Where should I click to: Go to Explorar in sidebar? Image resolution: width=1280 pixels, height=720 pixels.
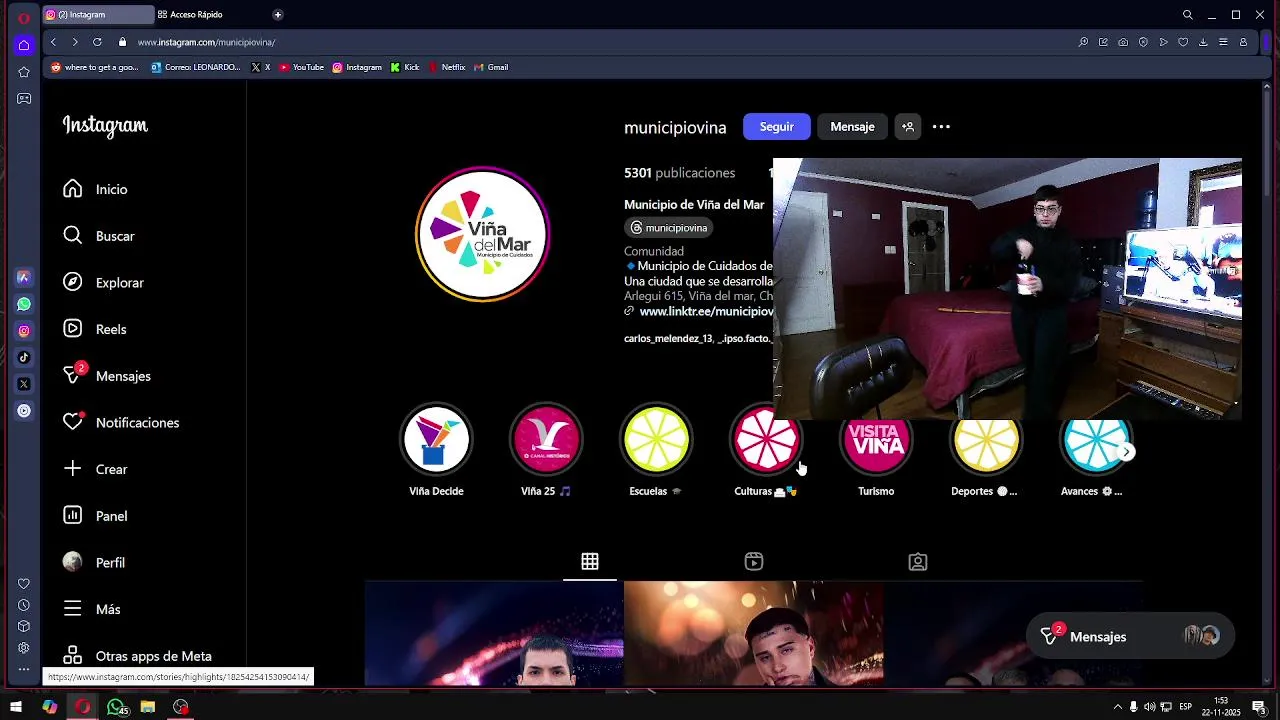(x=103, y=283)
